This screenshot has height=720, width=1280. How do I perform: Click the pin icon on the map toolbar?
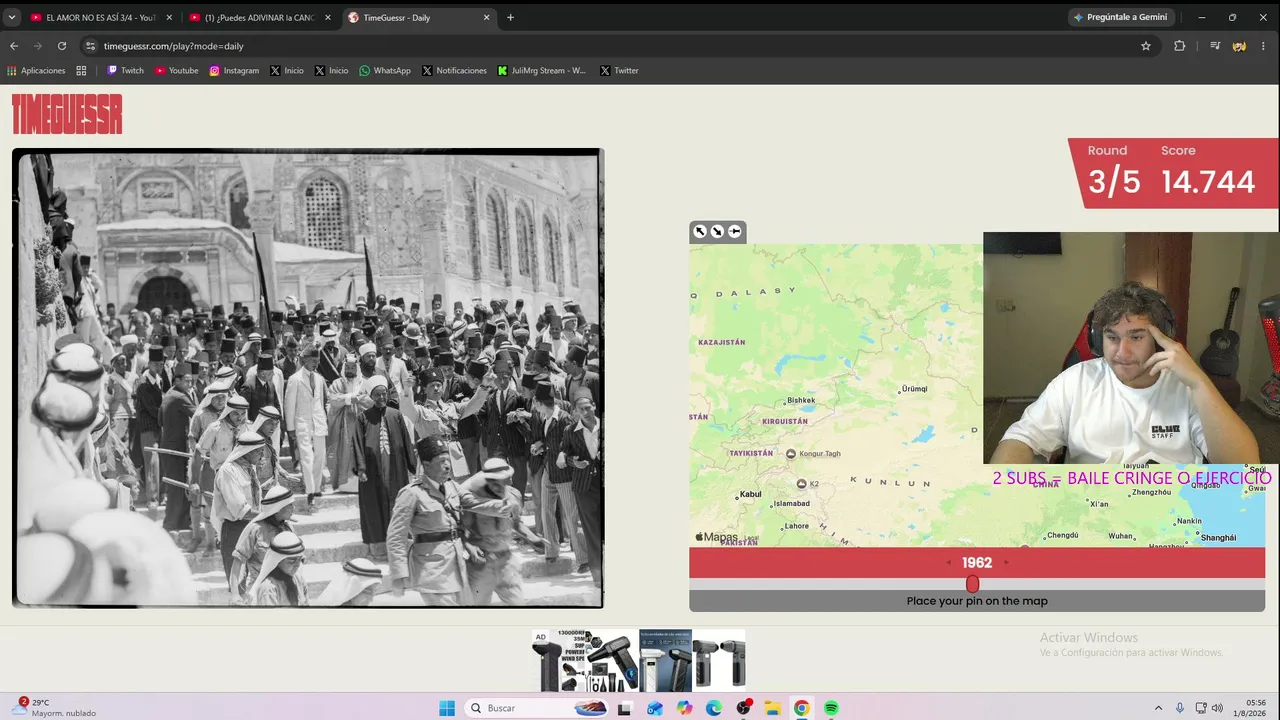[x=735, y=232]
